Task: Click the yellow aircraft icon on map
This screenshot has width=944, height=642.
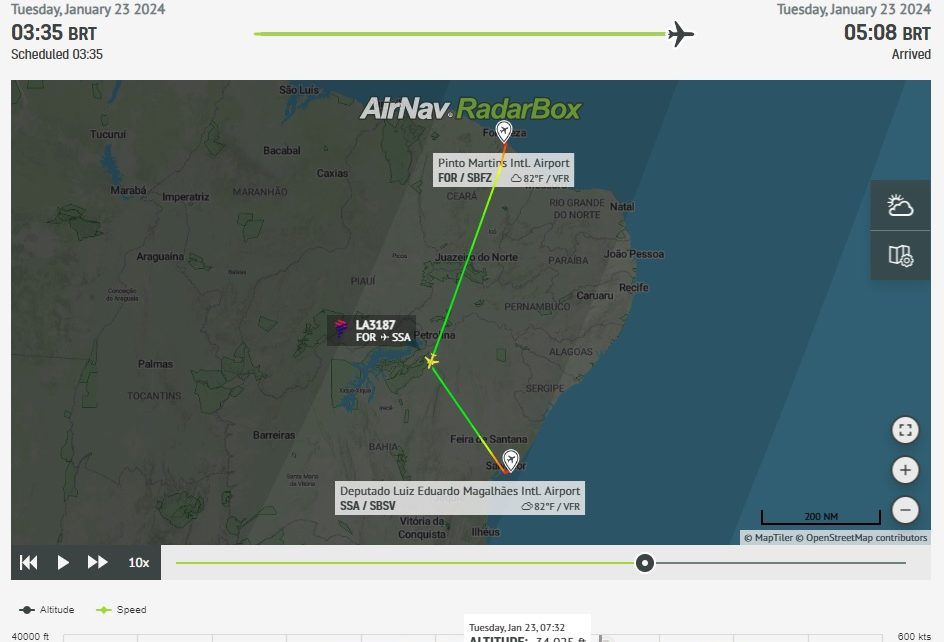Action: [x=431, y=361]
